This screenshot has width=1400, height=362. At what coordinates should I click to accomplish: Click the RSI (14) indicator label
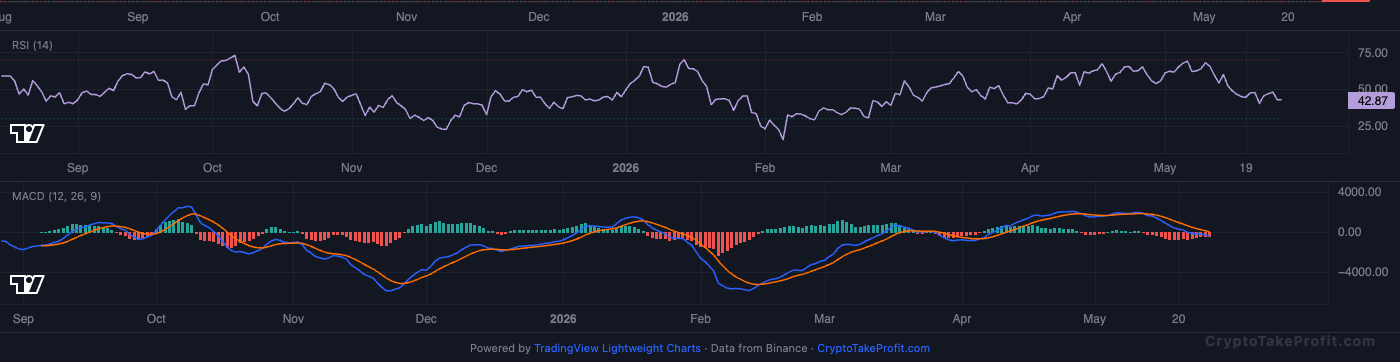(x=32, y=46)
